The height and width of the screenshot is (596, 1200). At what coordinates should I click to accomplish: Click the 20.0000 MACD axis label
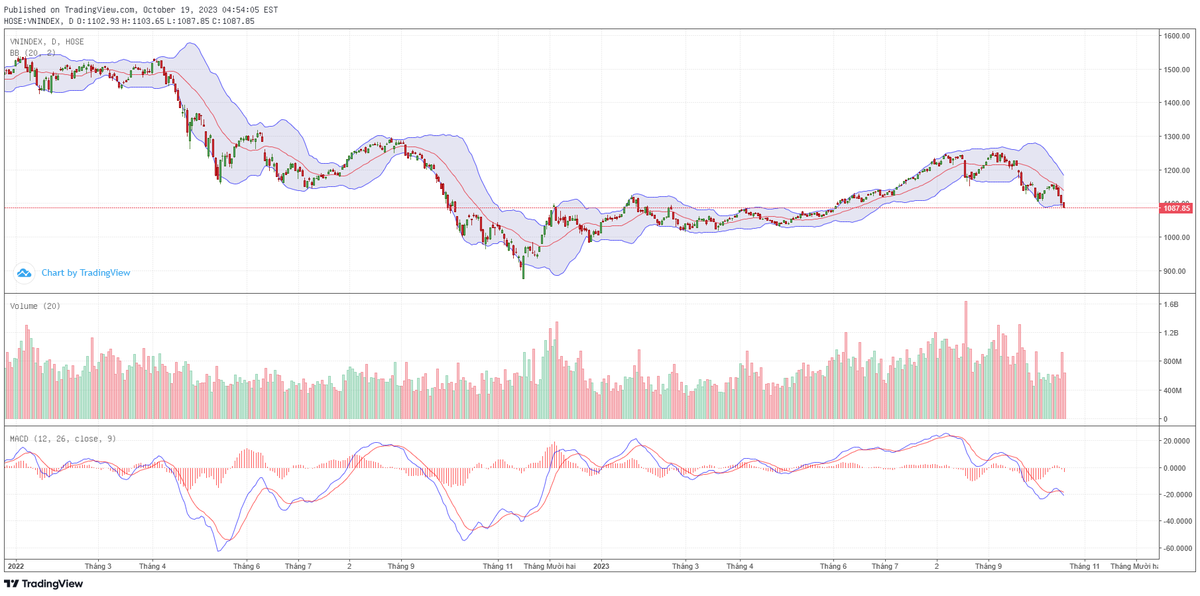coord(1176,440)
